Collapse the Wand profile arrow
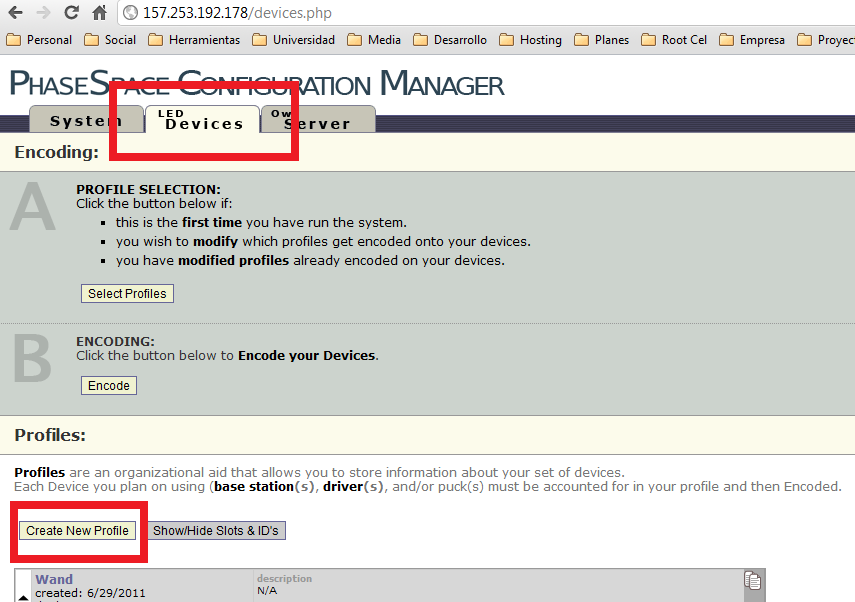This screenshot has width=855, height=602. (23, 598)
